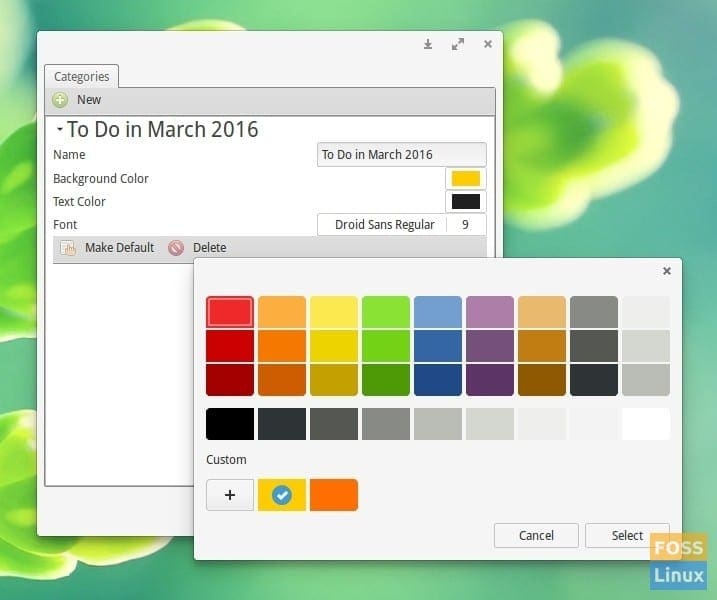Pick the light orange top-row swatch
The image size is (717, 600).
click(x=282, y=312)
